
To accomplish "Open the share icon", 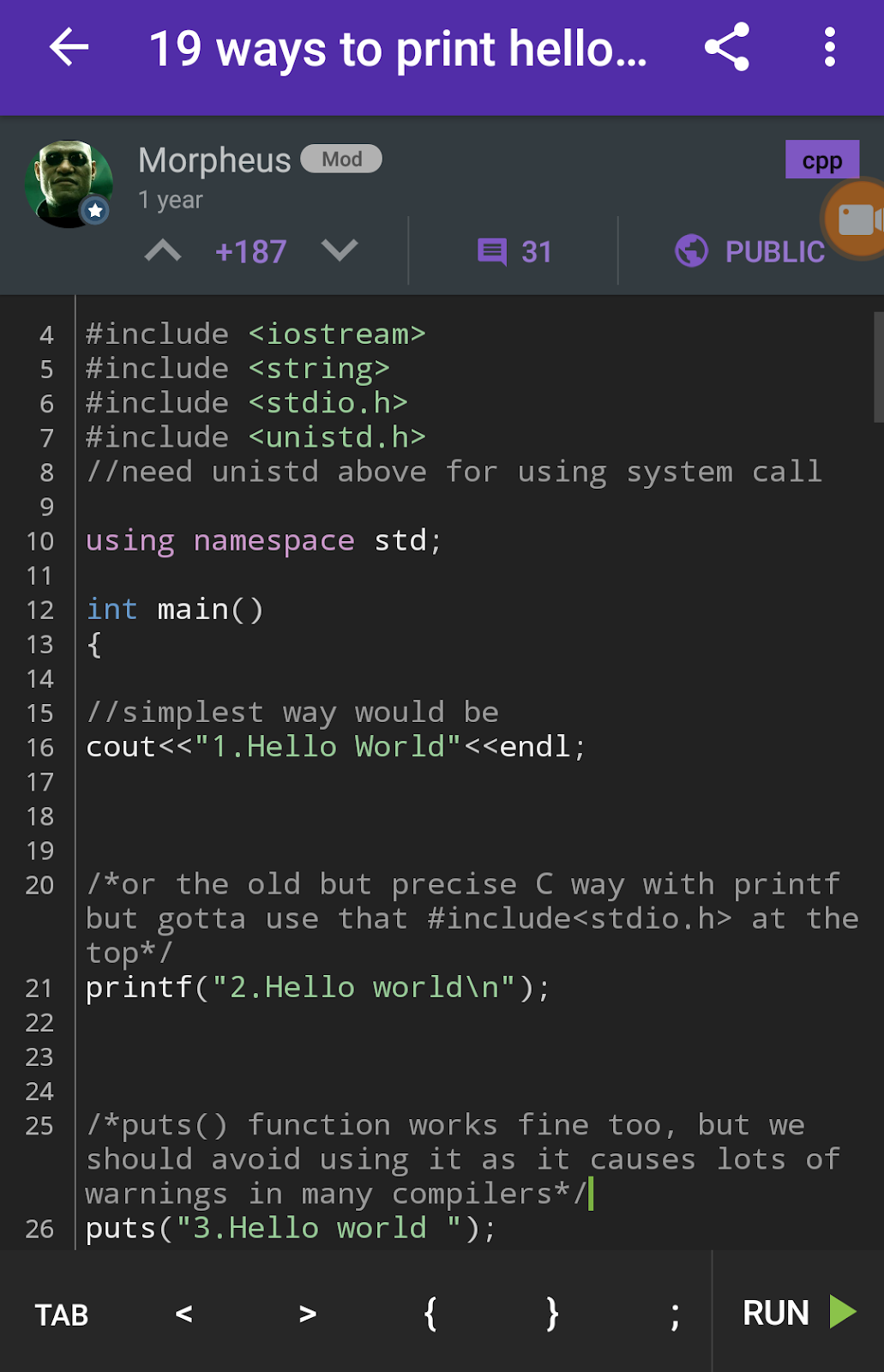I will click(x=726, y=48).
